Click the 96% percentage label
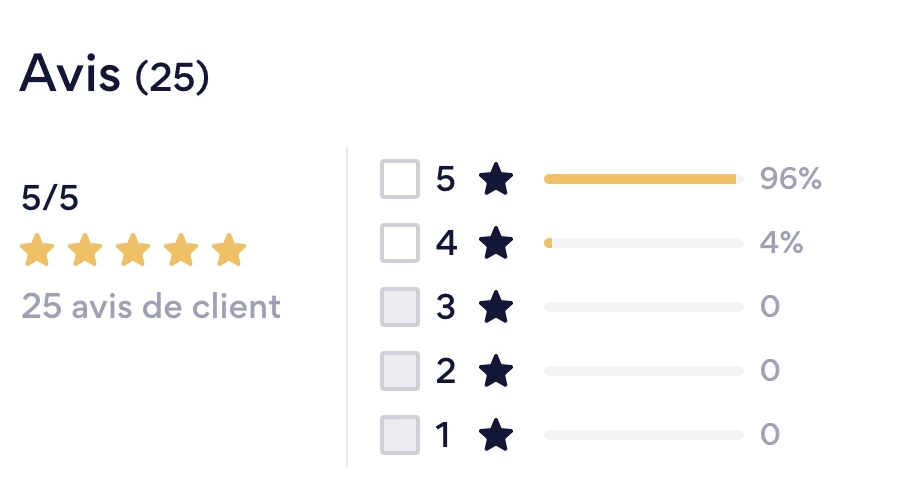Screen dimensions: 908x492 click(x=790, y=178)
